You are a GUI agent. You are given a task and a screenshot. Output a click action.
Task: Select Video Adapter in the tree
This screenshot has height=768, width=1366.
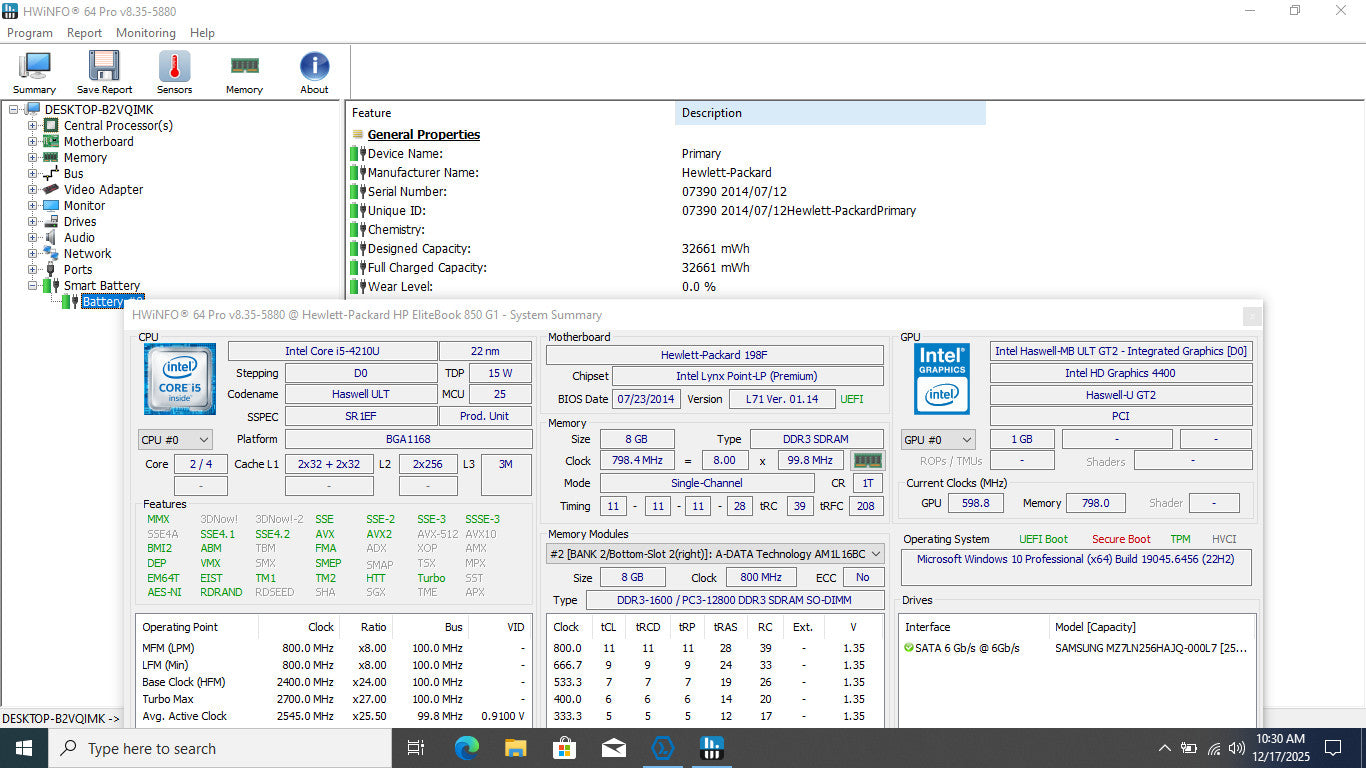tap(103, 190)
